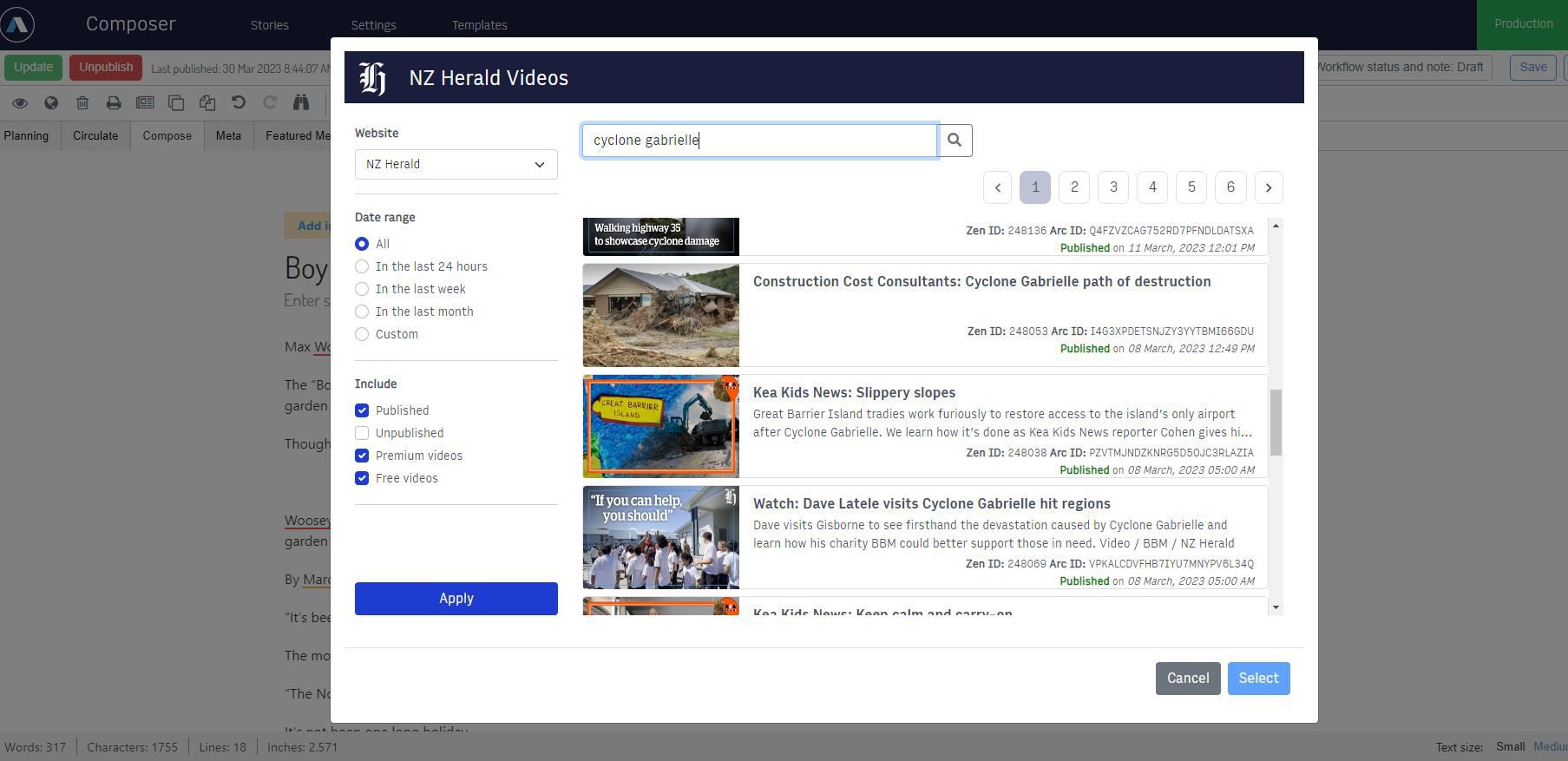The image size is (1568, 761).
Task: Switch to the Meta tab
Action: (x=228, y=136)
